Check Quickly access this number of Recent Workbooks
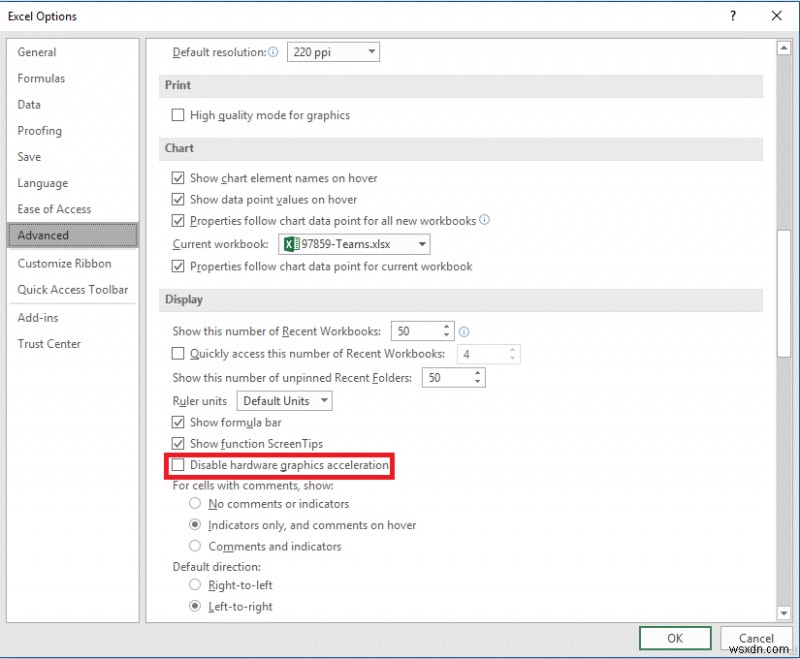The width and height of the screenshot is (800, 659). (178, 353)
